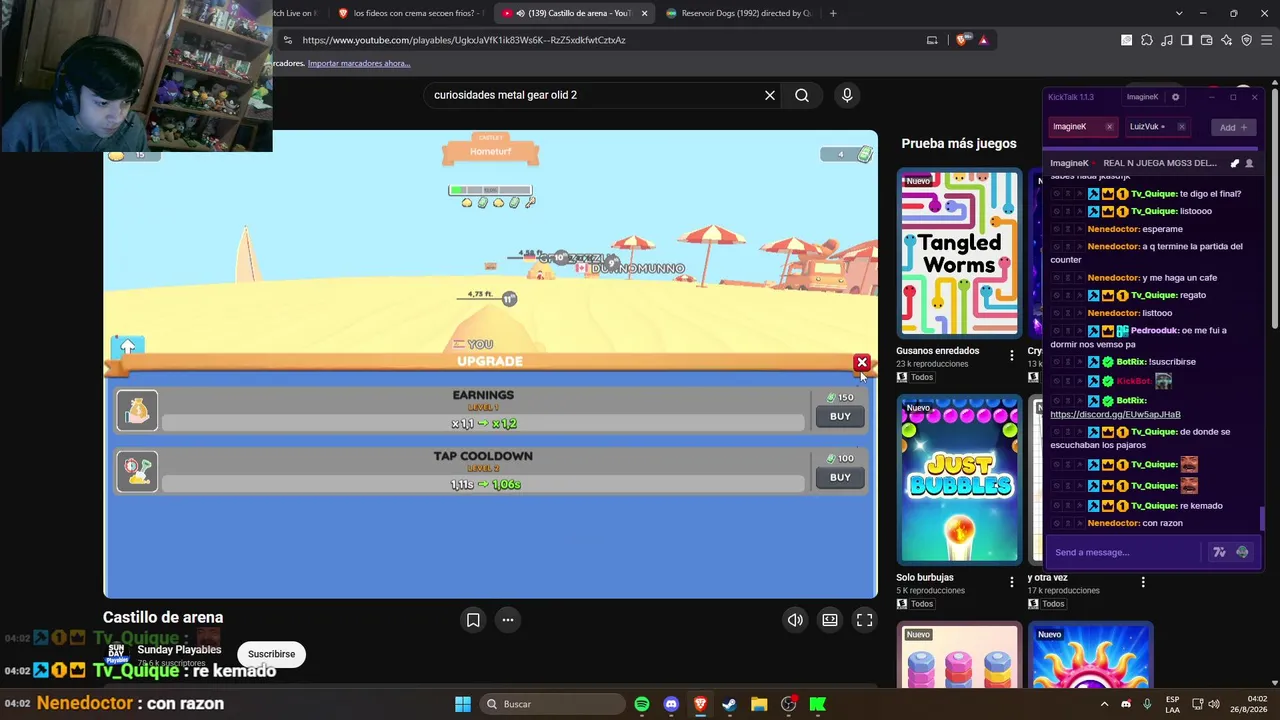Open the Kick app from the taskbar
Screen dimensions: 1280x720
pyautogui.click(x=818, y=704)
